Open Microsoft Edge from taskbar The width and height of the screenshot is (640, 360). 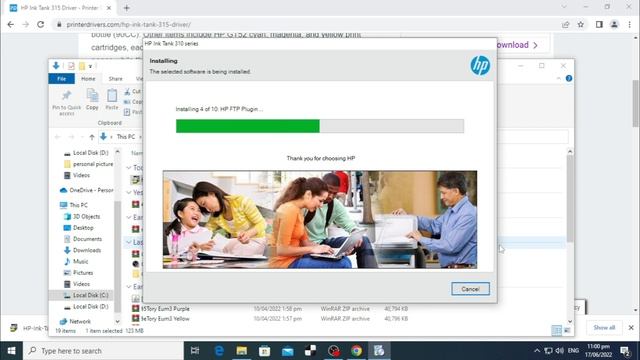click(x=219, y=351)
